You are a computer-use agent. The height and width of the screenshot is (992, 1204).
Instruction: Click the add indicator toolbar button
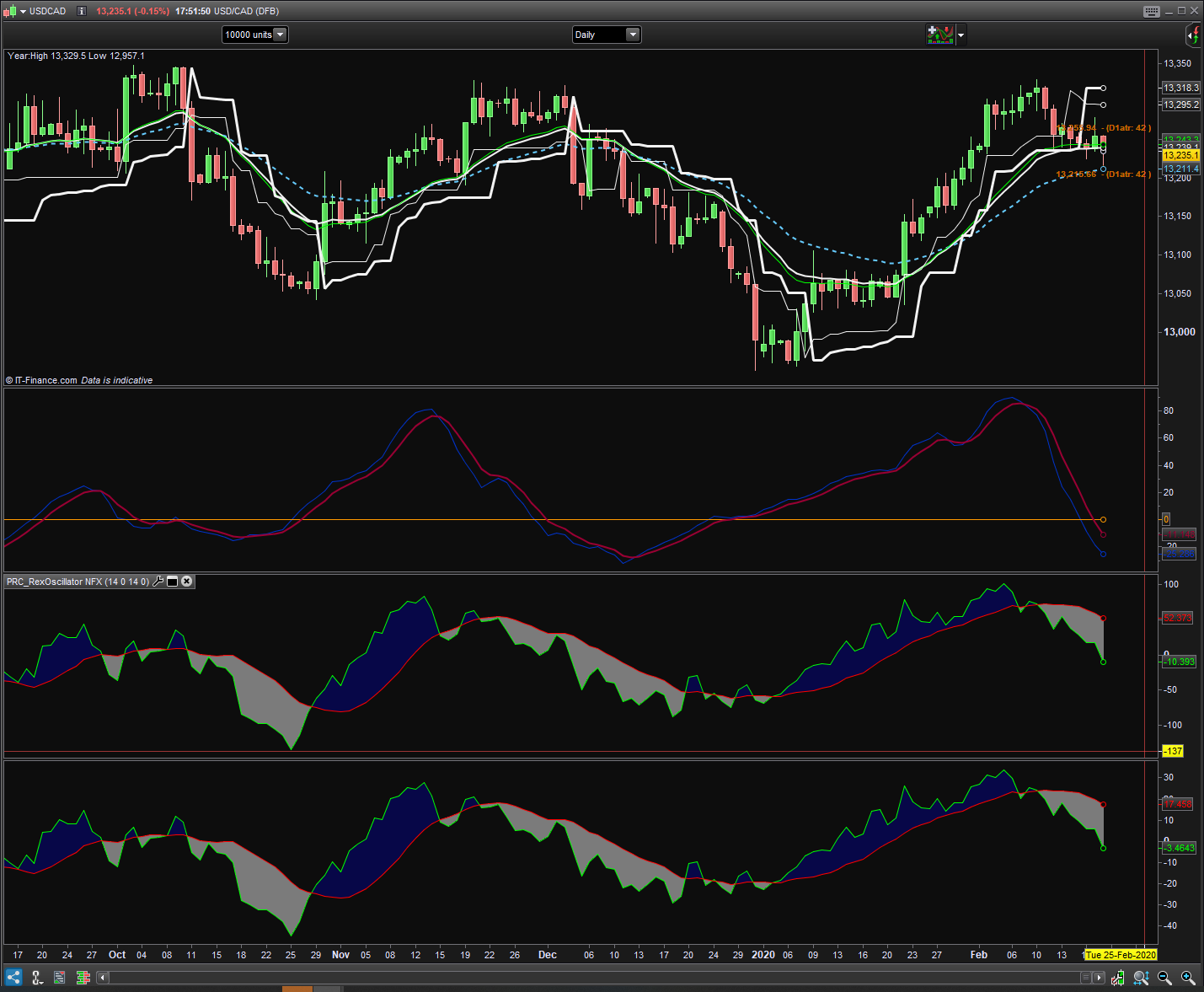pos(939,35)
